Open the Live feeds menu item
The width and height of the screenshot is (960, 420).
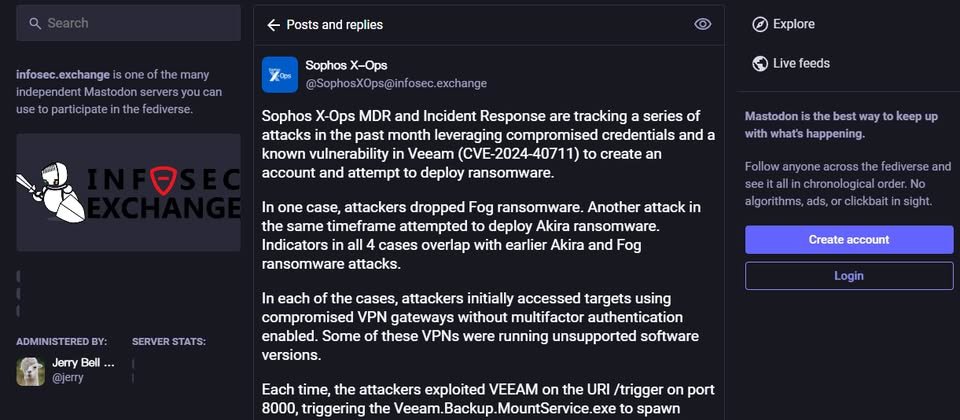click(x=801, y=63)
